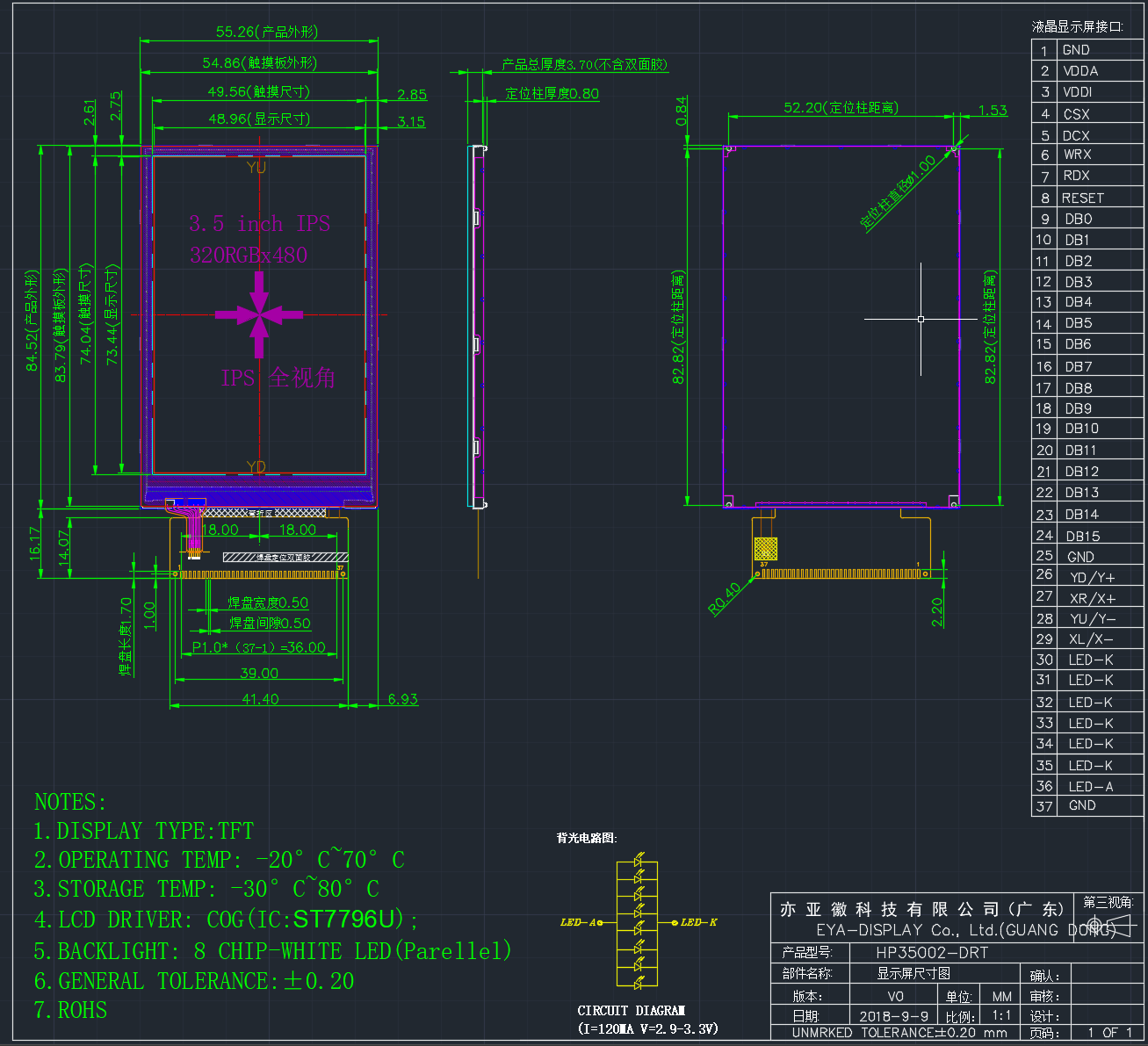Viewport: 1148px width, 1046px height.
Task: Click the 2.20 dimension near the rear FPC
Action: (x=937, y=611)
